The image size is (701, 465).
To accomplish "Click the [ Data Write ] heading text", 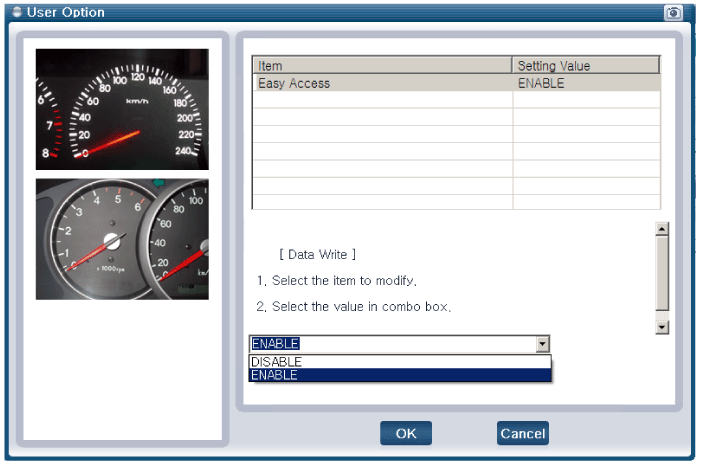I will pos(317,255).
